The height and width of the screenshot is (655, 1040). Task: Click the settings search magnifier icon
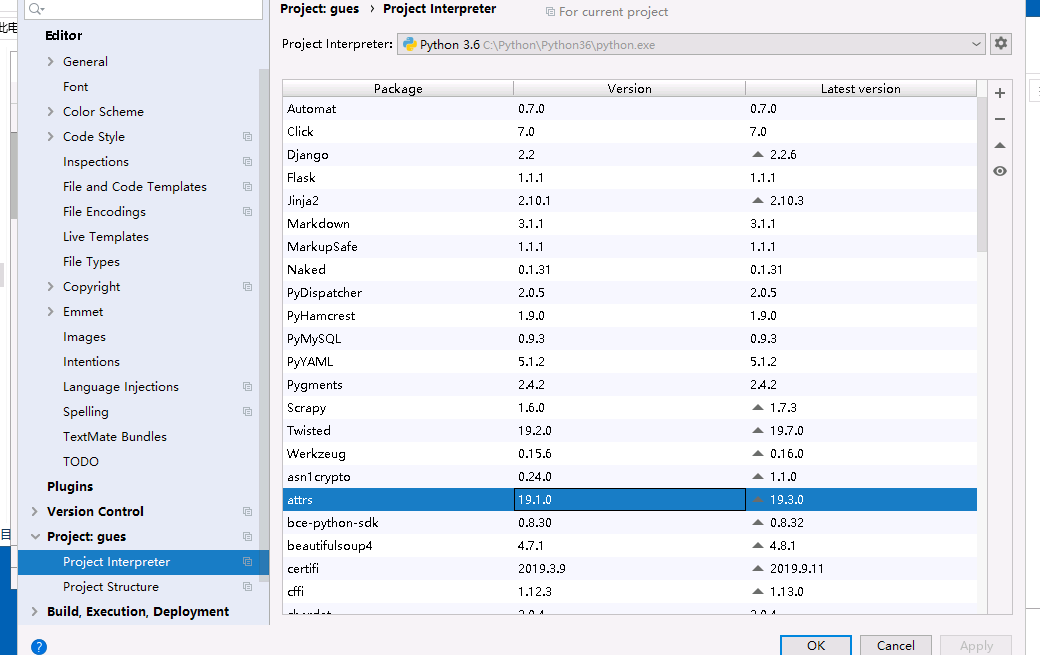pos(36,9)
